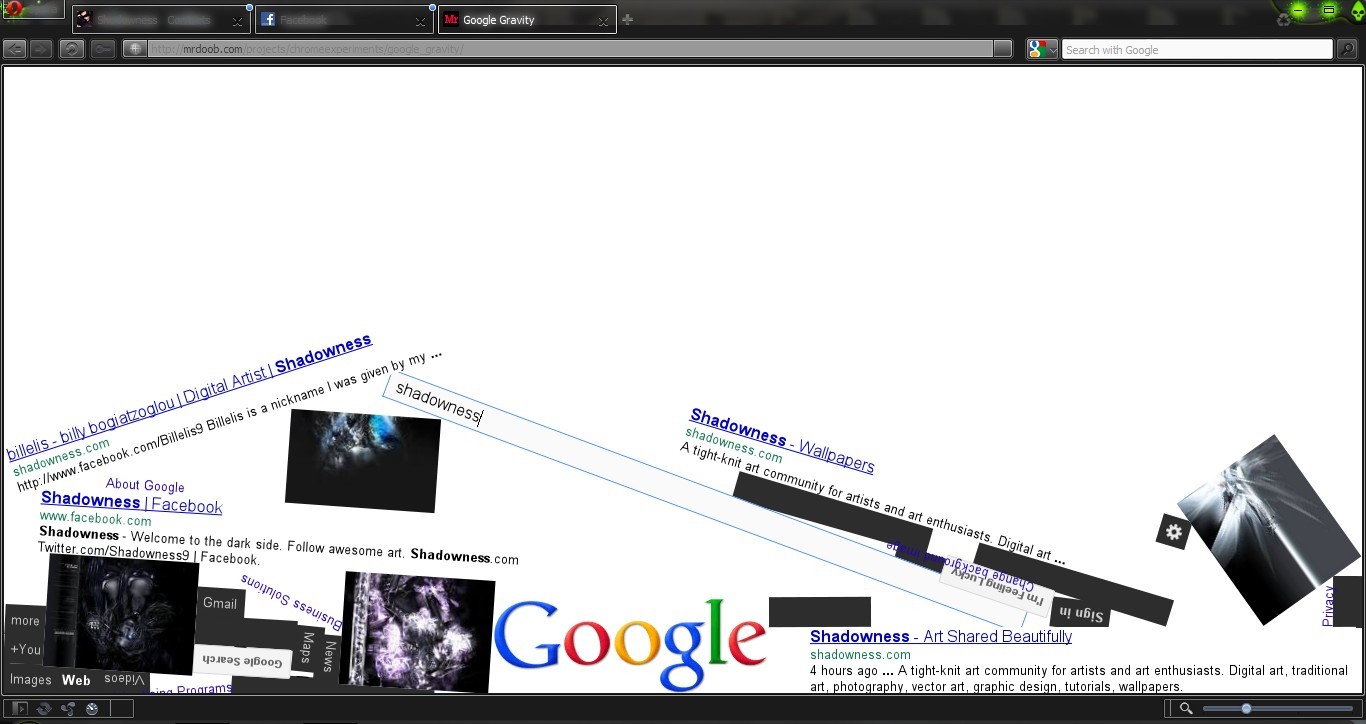Open the Shadowness - Wallpapers result link
The image size is (1366, 724).
click(x=782, y=441)
